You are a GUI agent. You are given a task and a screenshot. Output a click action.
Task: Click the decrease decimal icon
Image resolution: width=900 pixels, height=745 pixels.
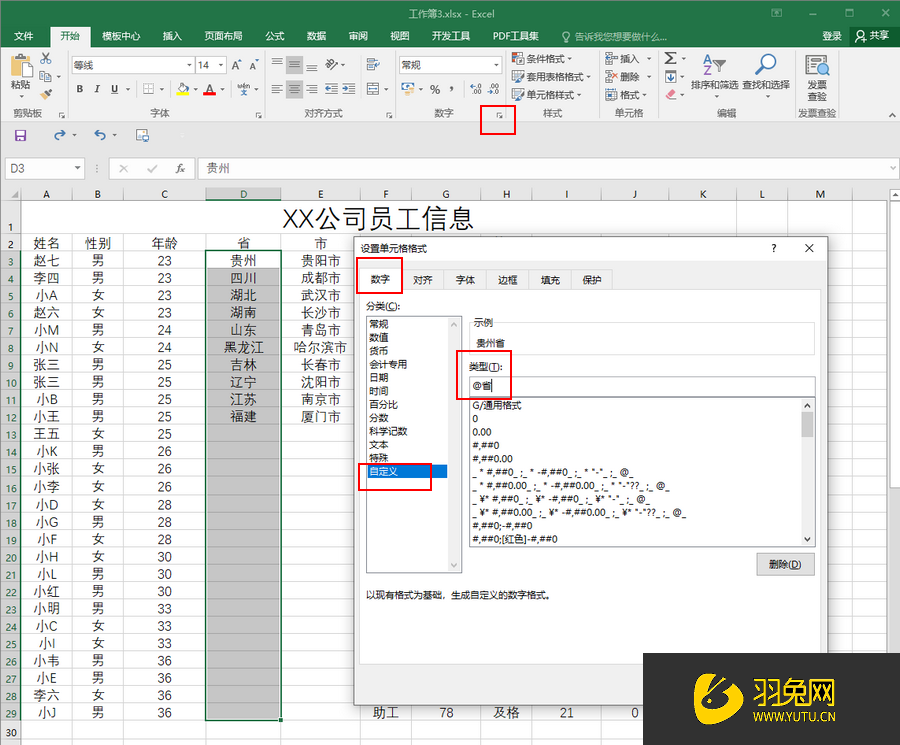(494, 89)
